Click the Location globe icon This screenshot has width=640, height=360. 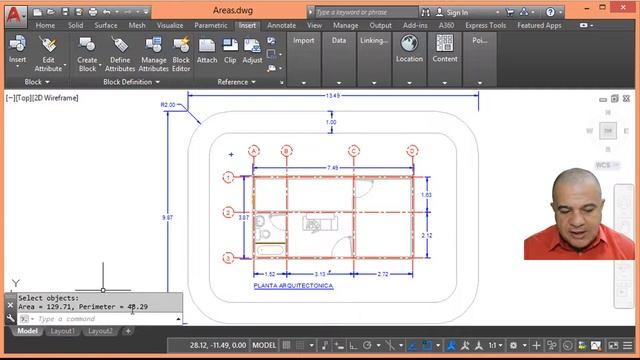pos(409,43)
